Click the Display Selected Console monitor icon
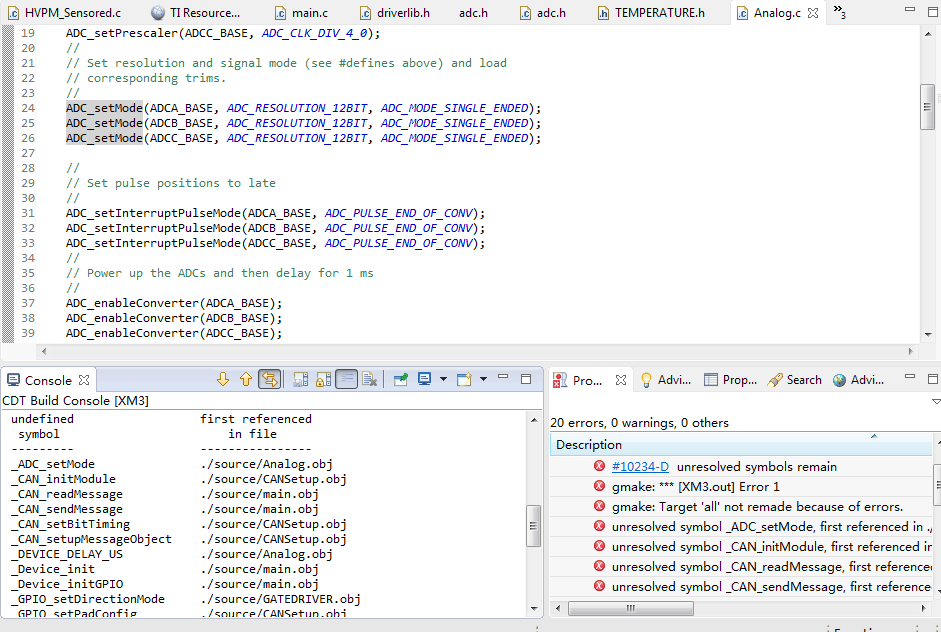Screen dimensions: 941x632 [425, 380]
